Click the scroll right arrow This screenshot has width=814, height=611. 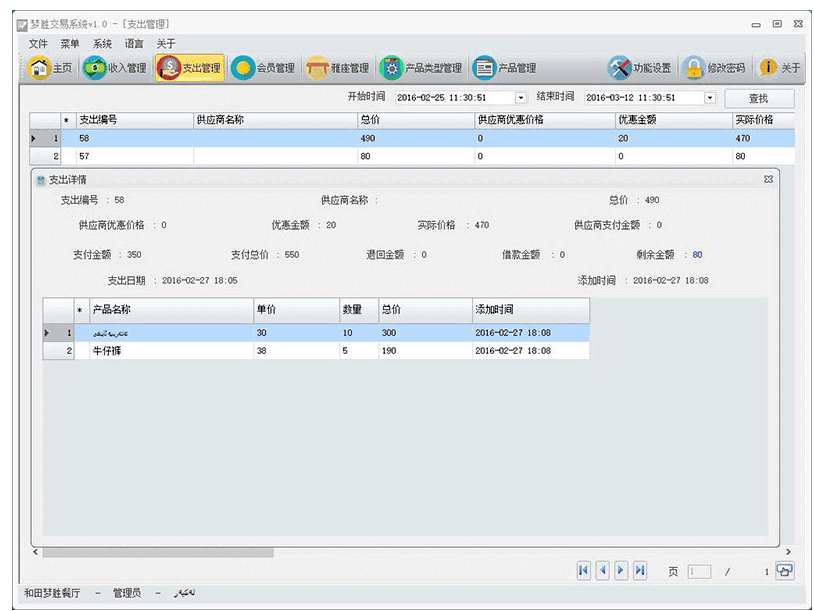pyautogui.click(x=788, y=552)
